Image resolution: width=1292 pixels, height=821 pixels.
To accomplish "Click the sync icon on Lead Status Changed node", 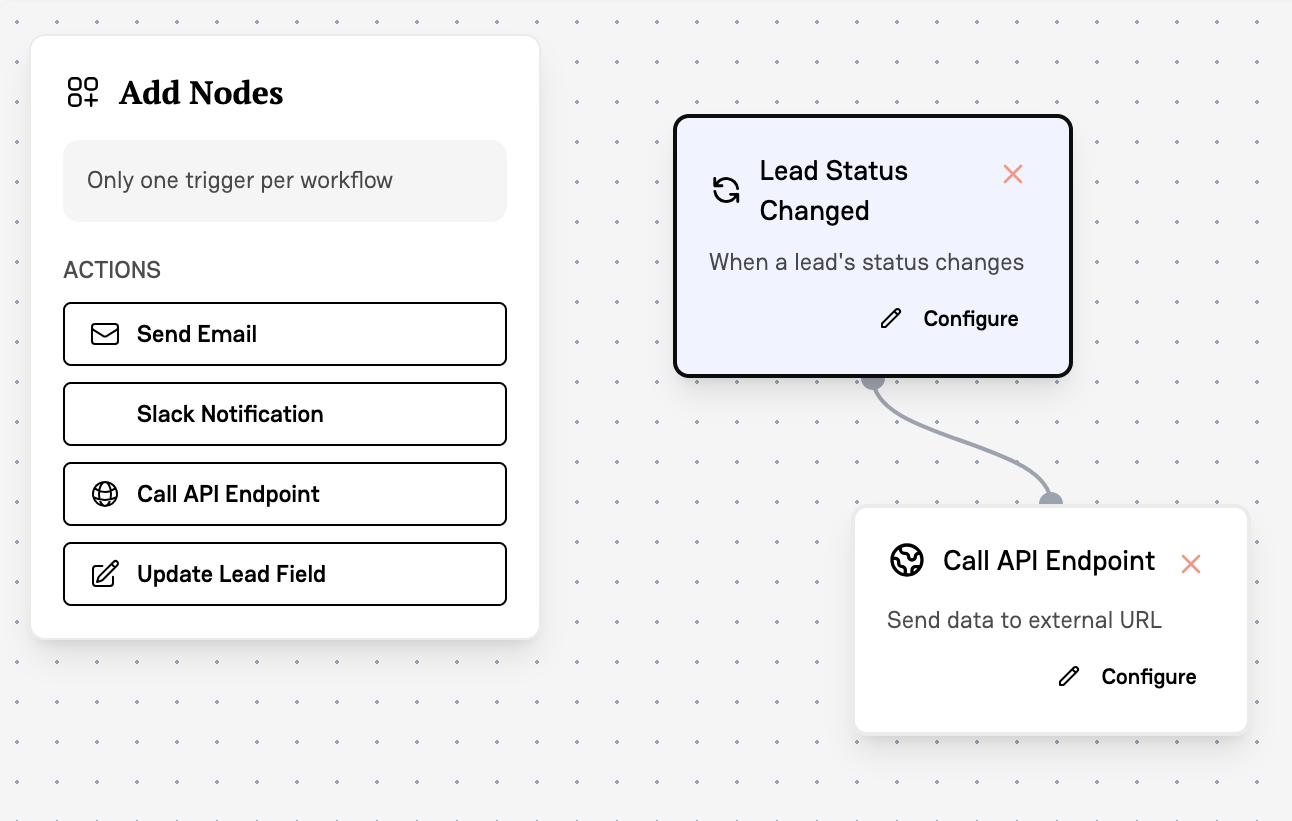I will 726,190.
